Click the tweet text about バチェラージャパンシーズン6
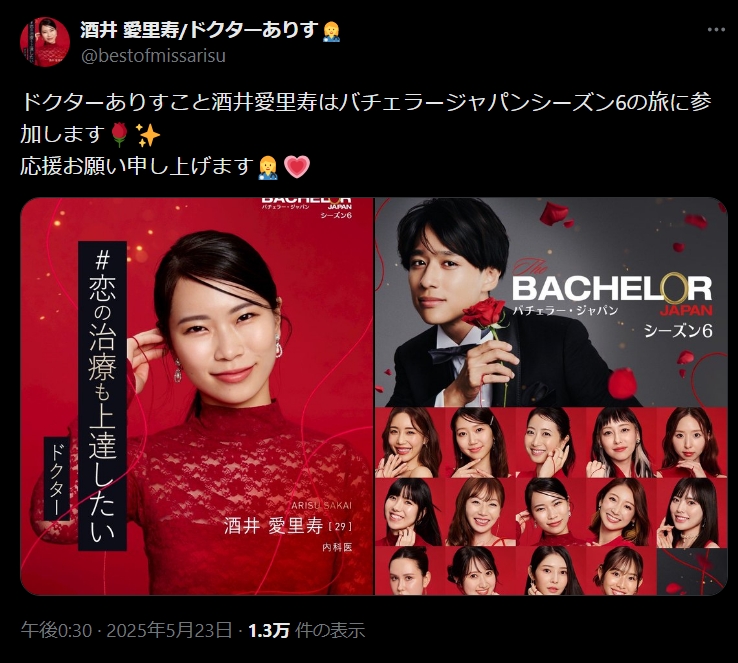The height and width of the screenshot is (663, 738). 366,118
